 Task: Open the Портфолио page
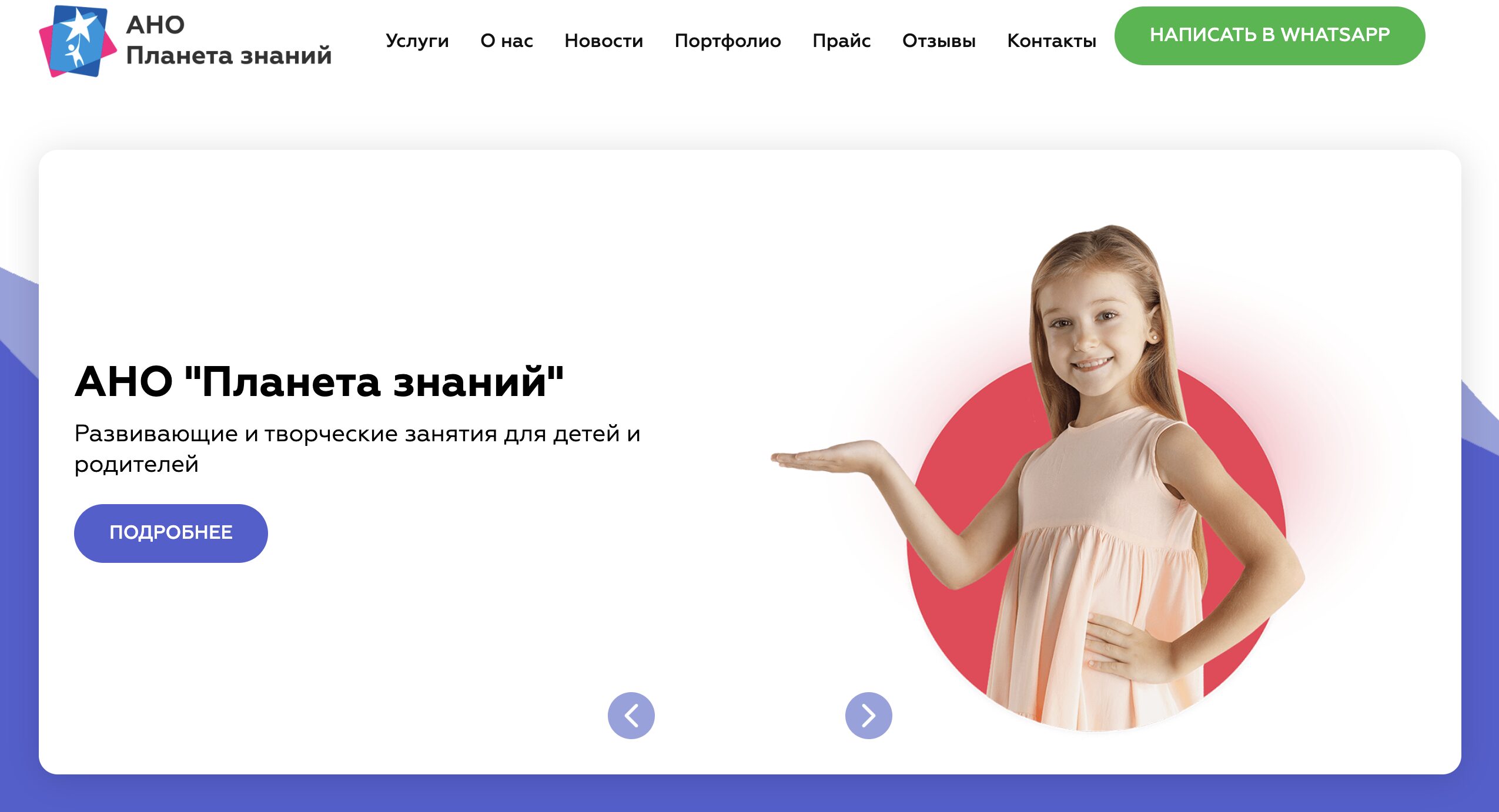727,41
